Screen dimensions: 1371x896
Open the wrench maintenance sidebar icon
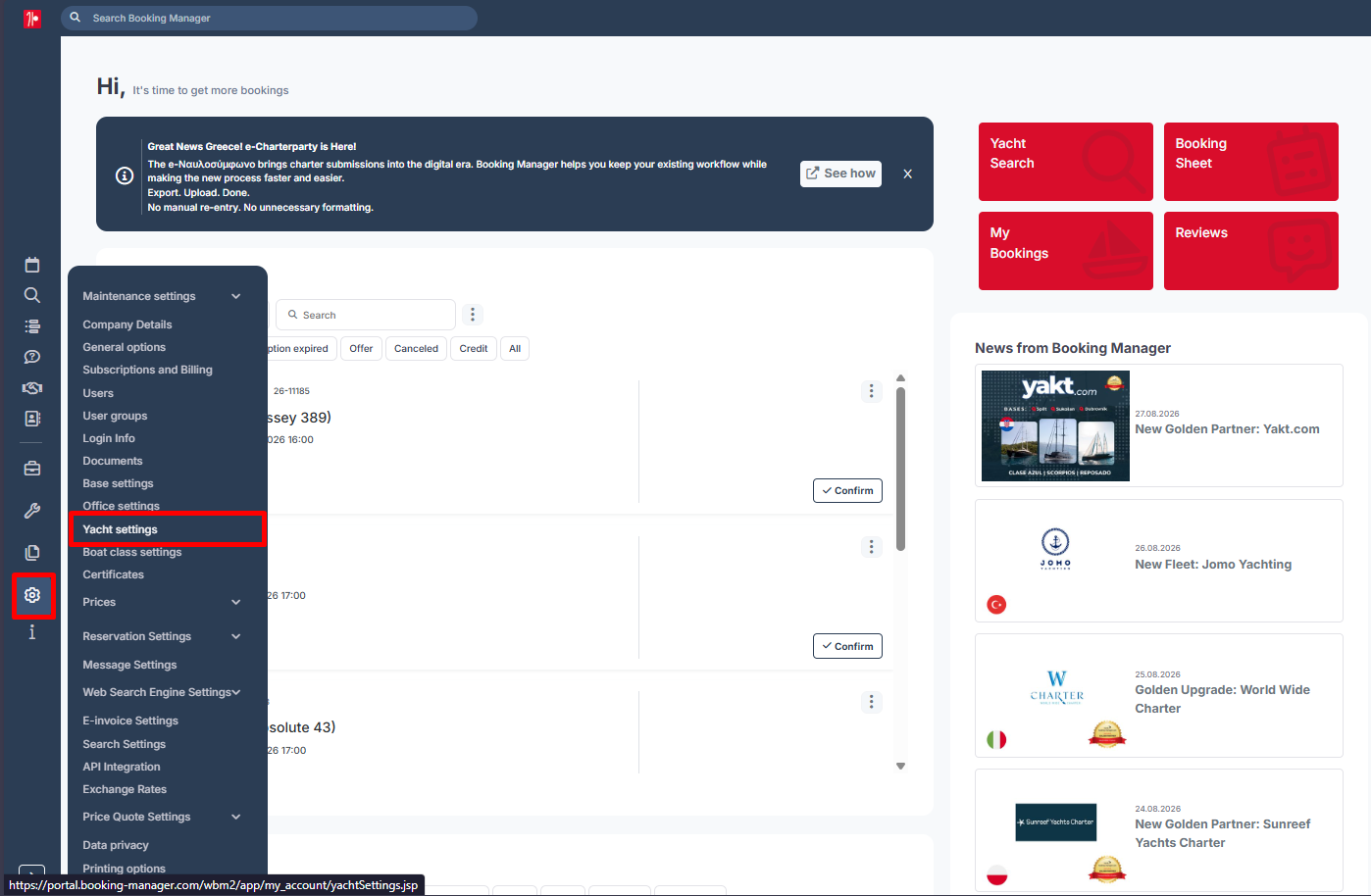32,511
